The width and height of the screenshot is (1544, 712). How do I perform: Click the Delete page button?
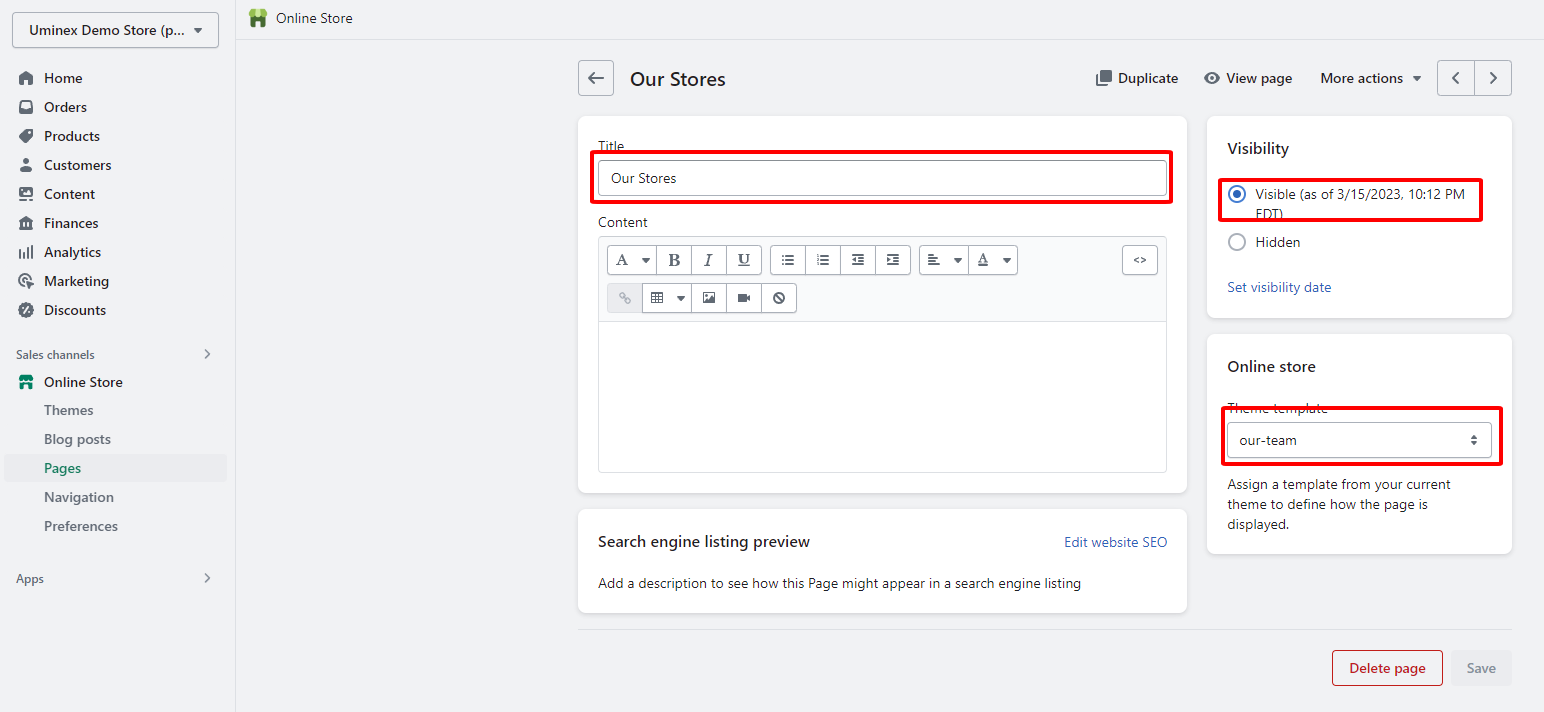pyautogui.click(x=1386, y=668)
